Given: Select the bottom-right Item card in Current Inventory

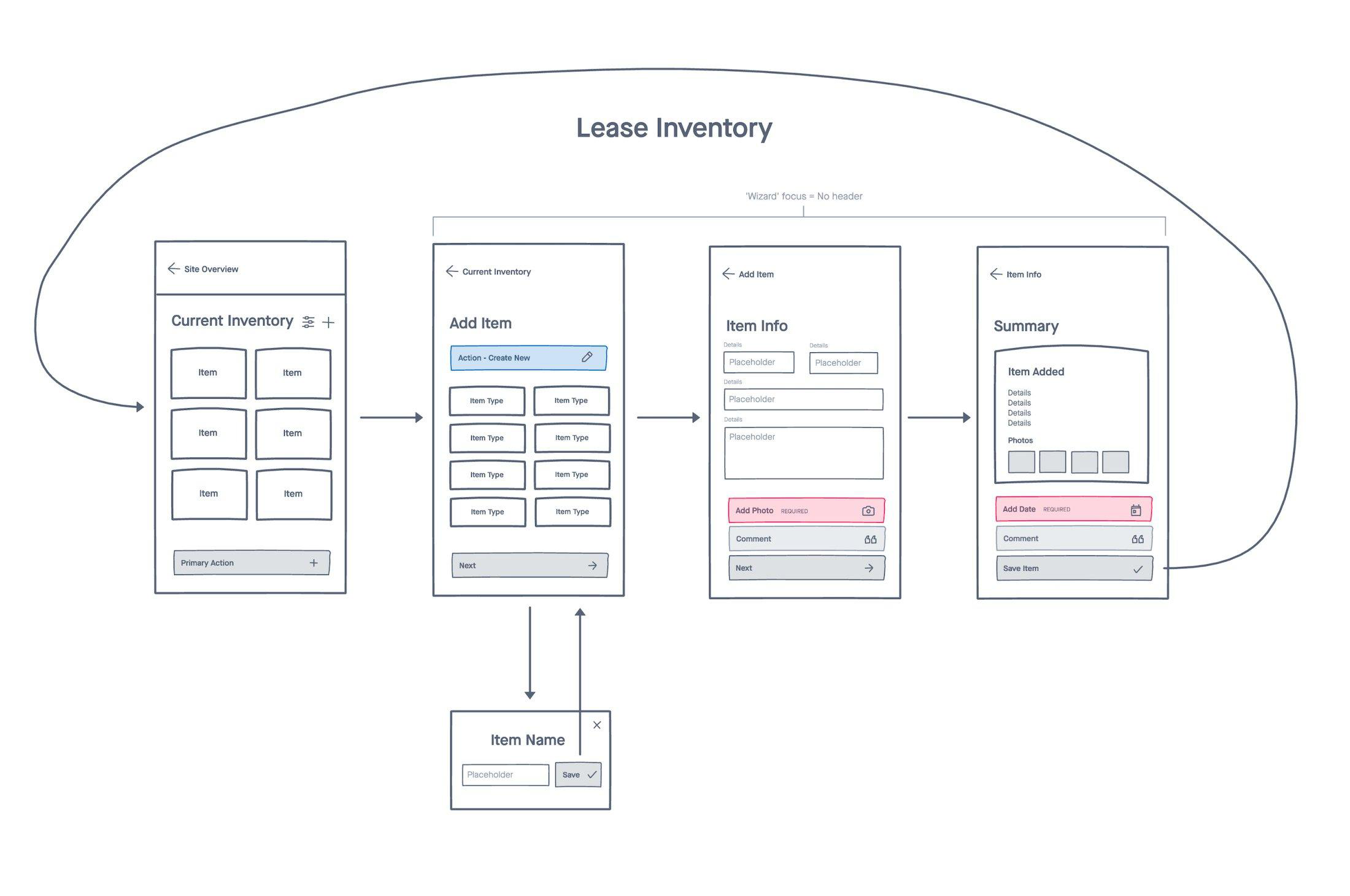Looking at the screenshot, I should click(x=294, y=495).
